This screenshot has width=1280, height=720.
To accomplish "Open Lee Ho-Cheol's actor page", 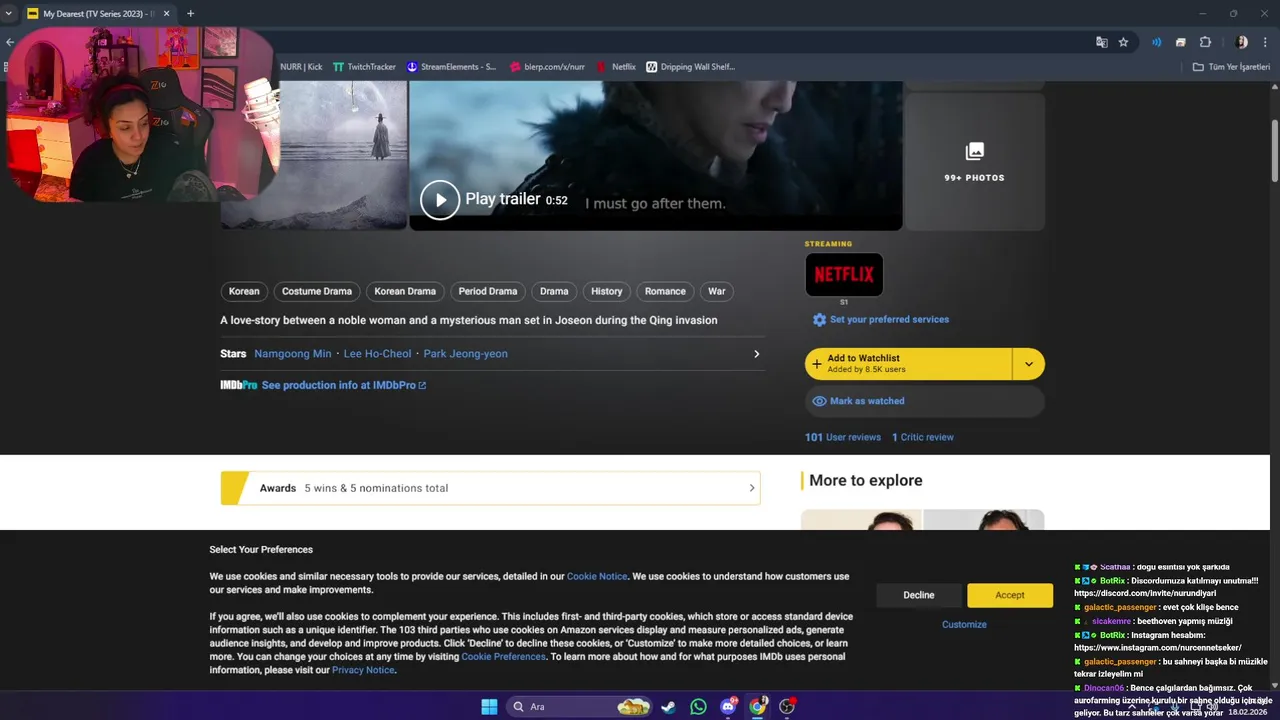I will (377, 354).
